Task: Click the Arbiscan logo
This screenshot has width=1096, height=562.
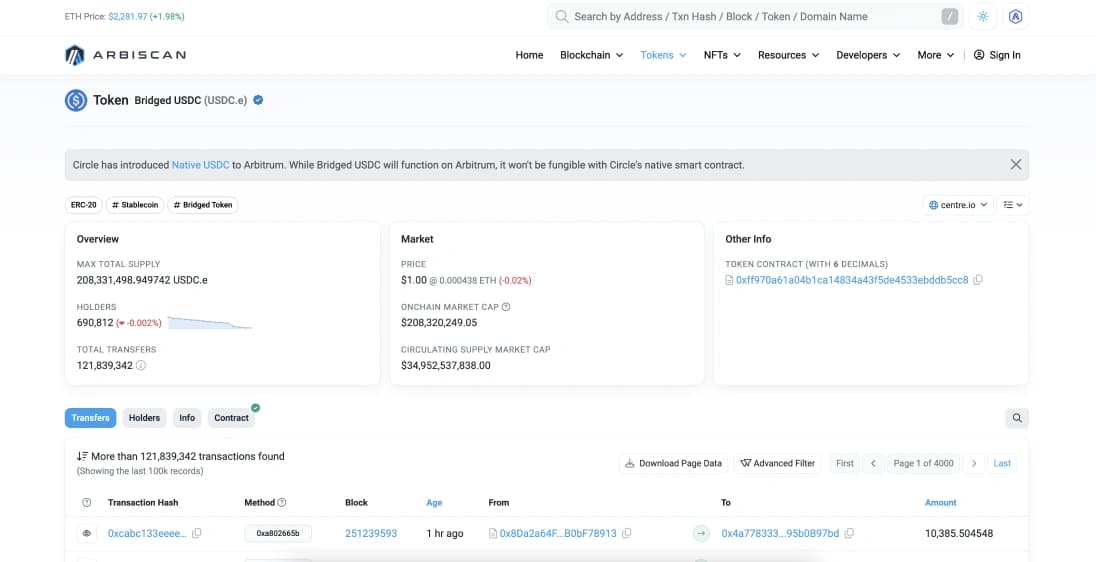Action: (125, 55)
